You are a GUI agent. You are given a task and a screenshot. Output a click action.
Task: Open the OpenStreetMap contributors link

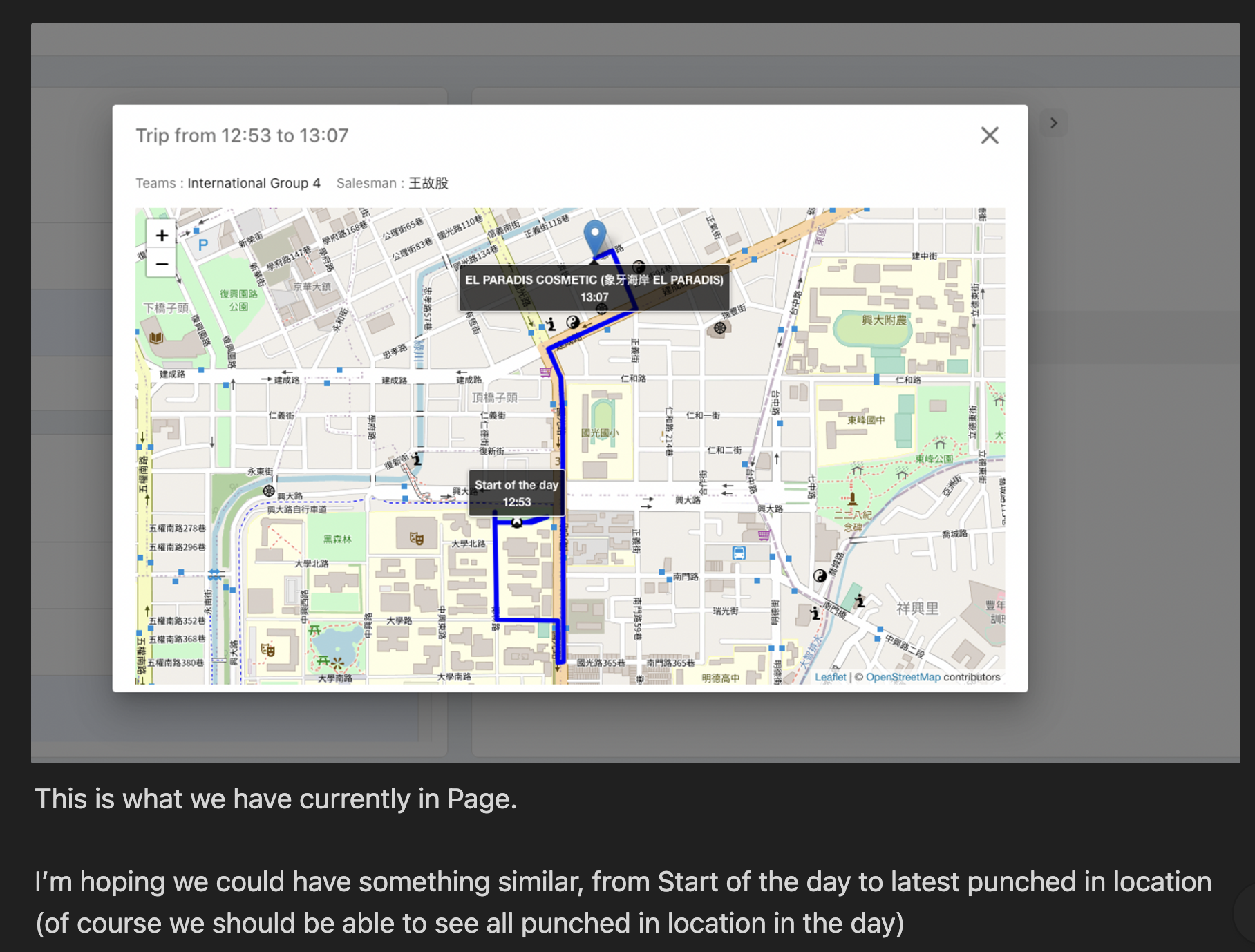pyautogui.click(x=903, y=677)
